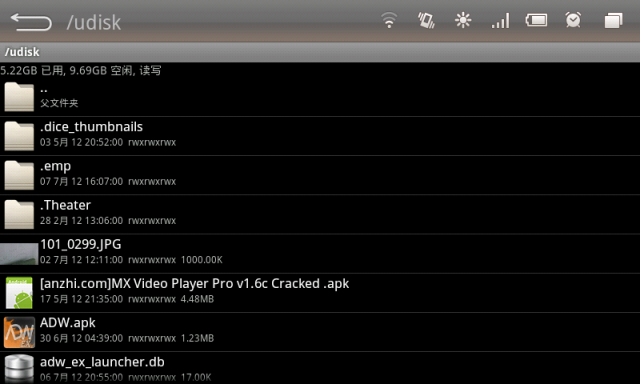Open the recent windows icon
Viewport: 640px width, 384px height.
coord(613,20)
